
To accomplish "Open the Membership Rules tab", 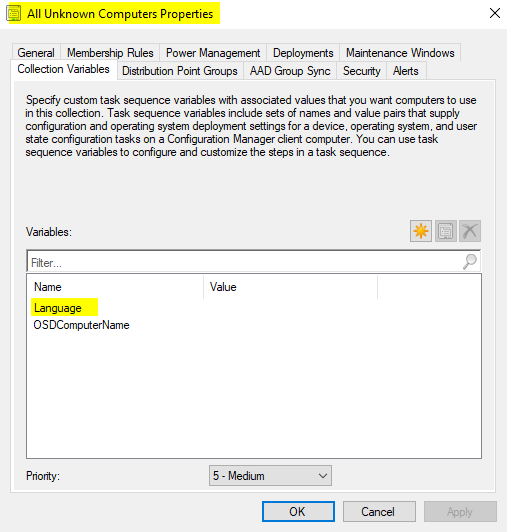I will click(110, 53).
